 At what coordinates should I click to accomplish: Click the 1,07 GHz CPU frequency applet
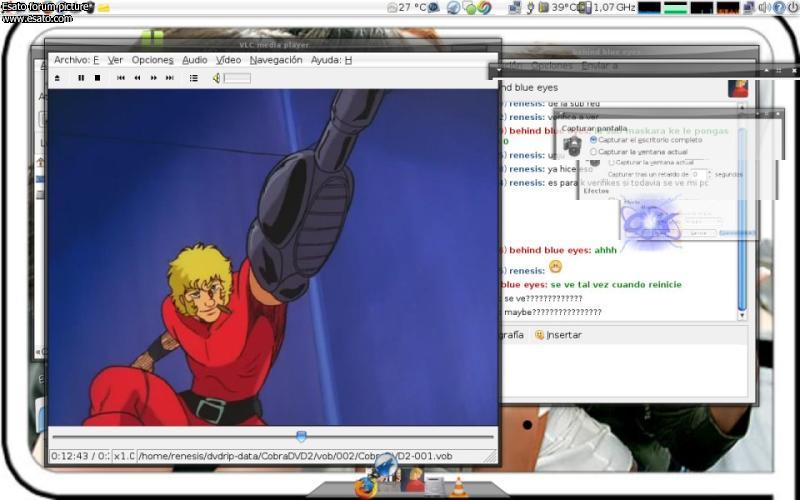pos(609,8)
